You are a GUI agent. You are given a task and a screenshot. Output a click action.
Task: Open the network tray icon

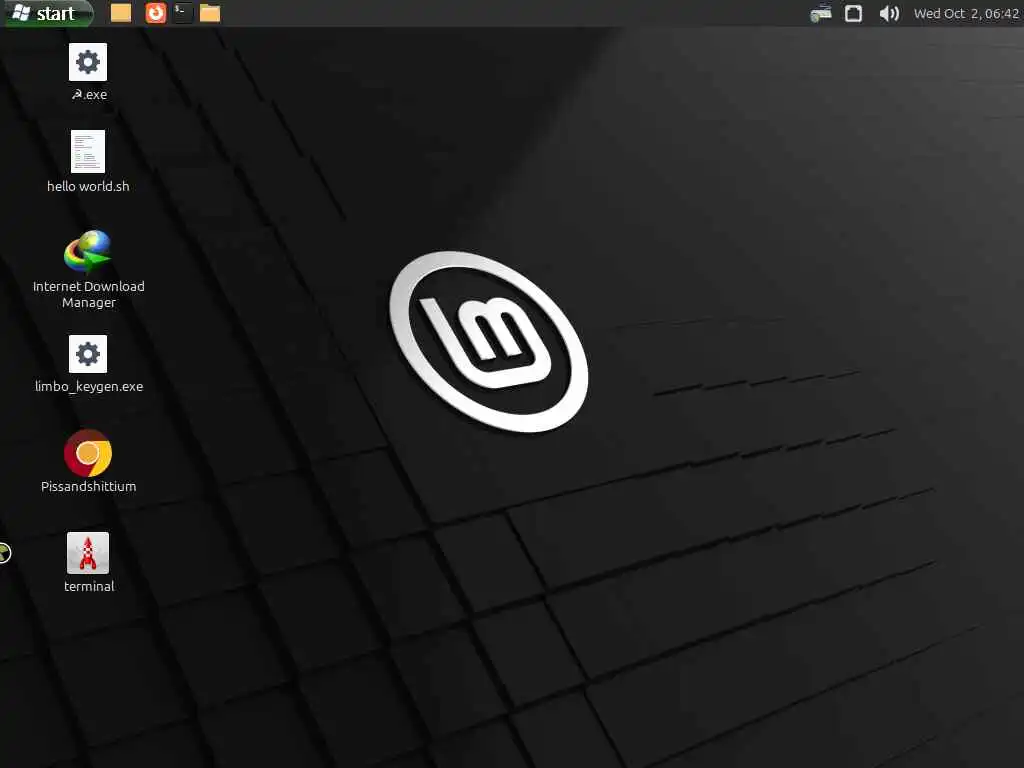click(821, 14)
